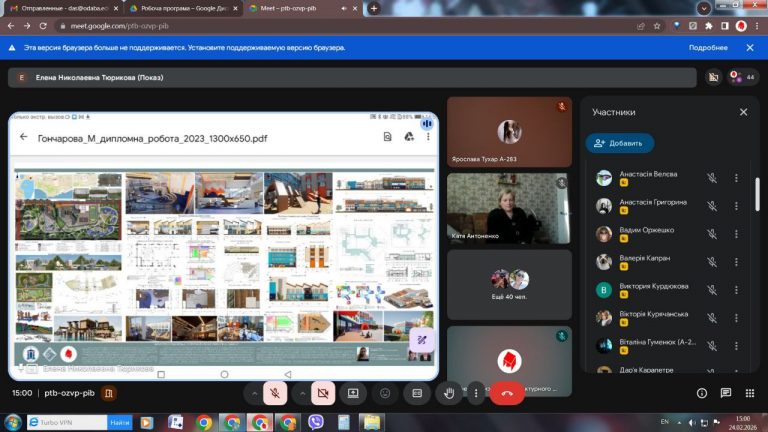This screenshot has height=432, width=768.
Task: Open meeting info details icon
Action: pyautogui.click(x=701, y=394)
